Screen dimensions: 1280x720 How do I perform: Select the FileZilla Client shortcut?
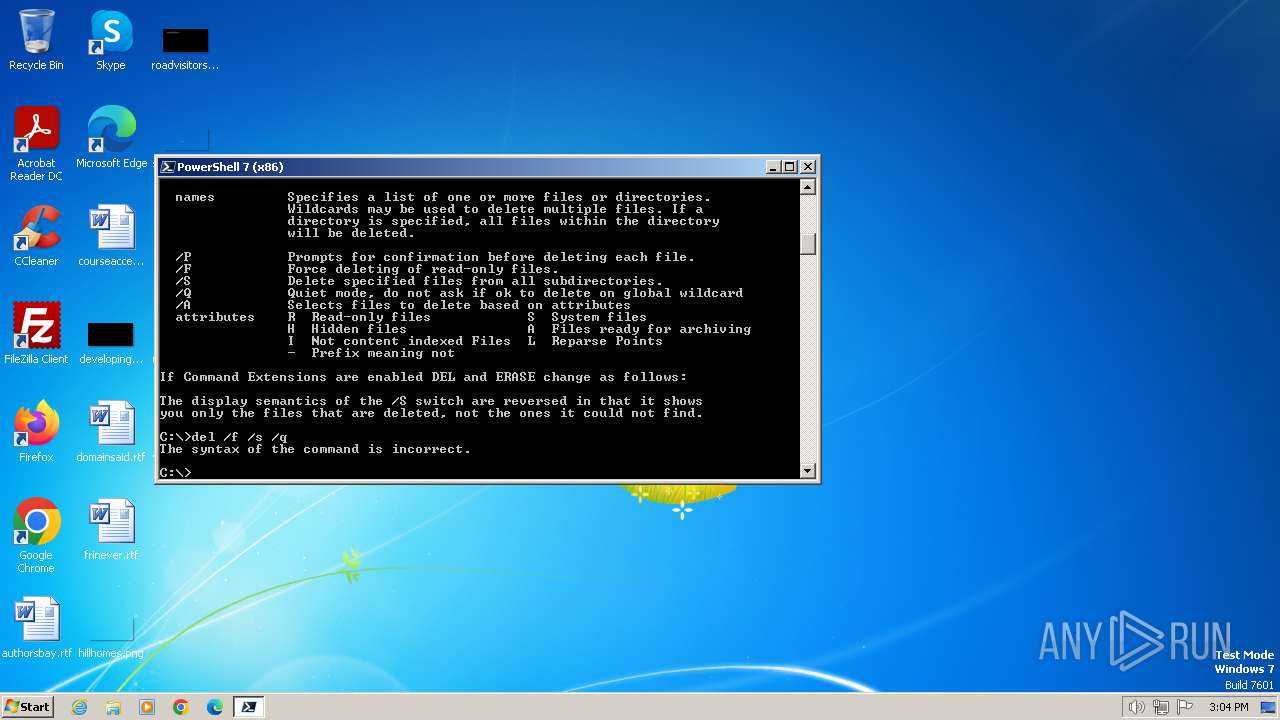36,334
